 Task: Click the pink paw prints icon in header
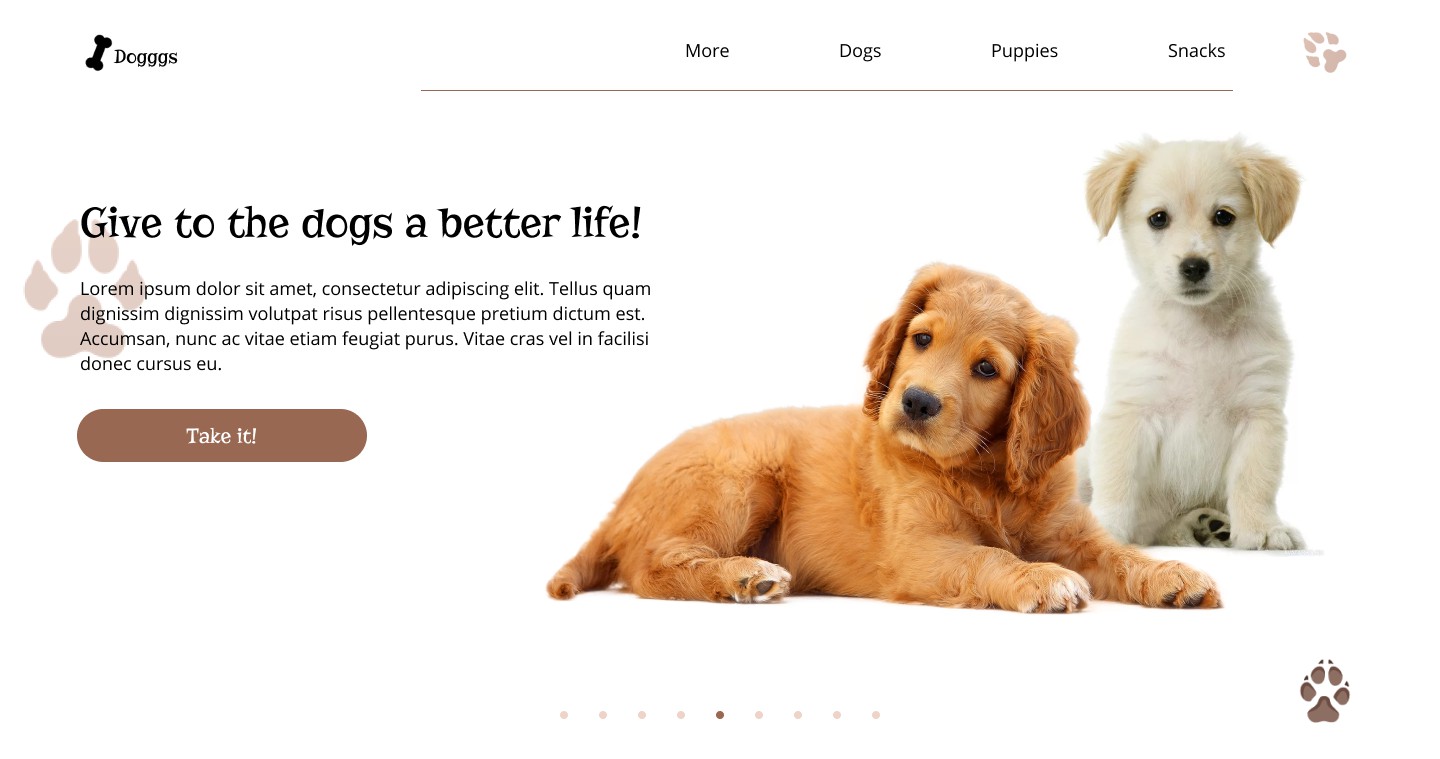tap(1324, 52)
